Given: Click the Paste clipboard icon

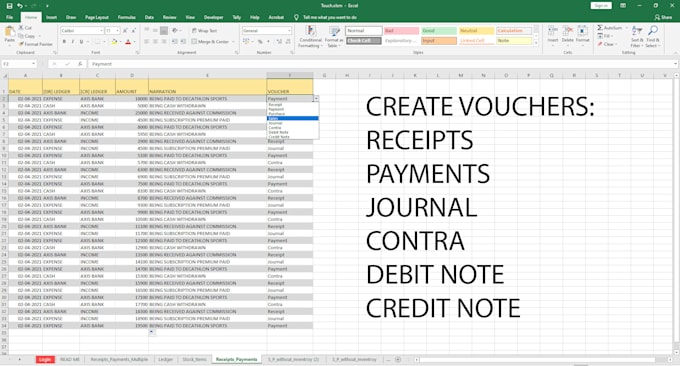Looking at the screenshot, I should [10, 32].
